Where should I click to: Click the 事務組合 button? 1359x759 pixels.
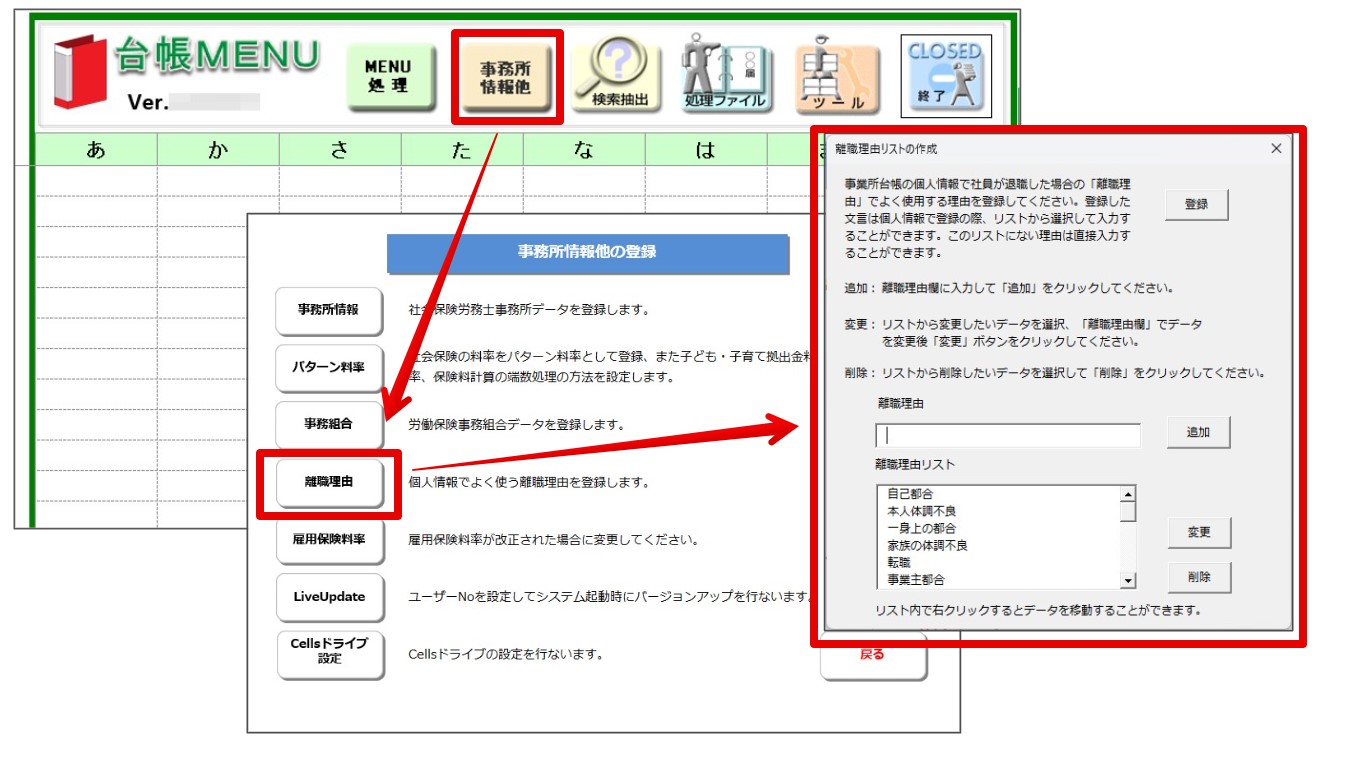click(x=329, y=424)
